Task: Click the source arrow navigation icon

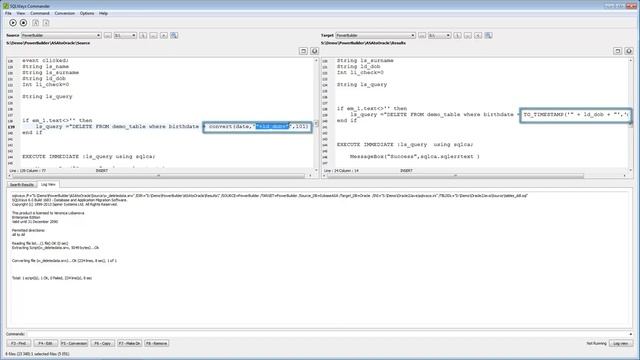Action: (164, 36)
